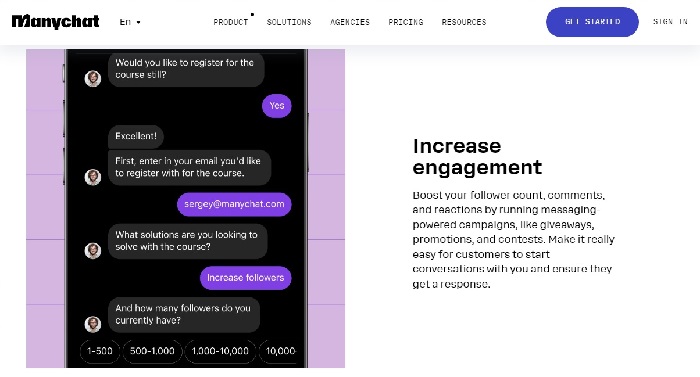The width and height of the screenshot is (700, 377).
Task: Expand the Resources menu
Action: (464, 22)
